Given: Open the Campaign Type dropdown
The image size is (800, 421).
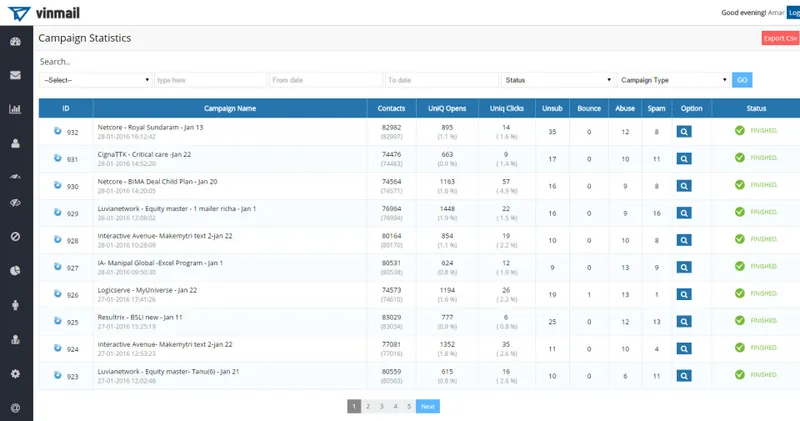Looking at the screenshot, I should click(x=673, y=80).
